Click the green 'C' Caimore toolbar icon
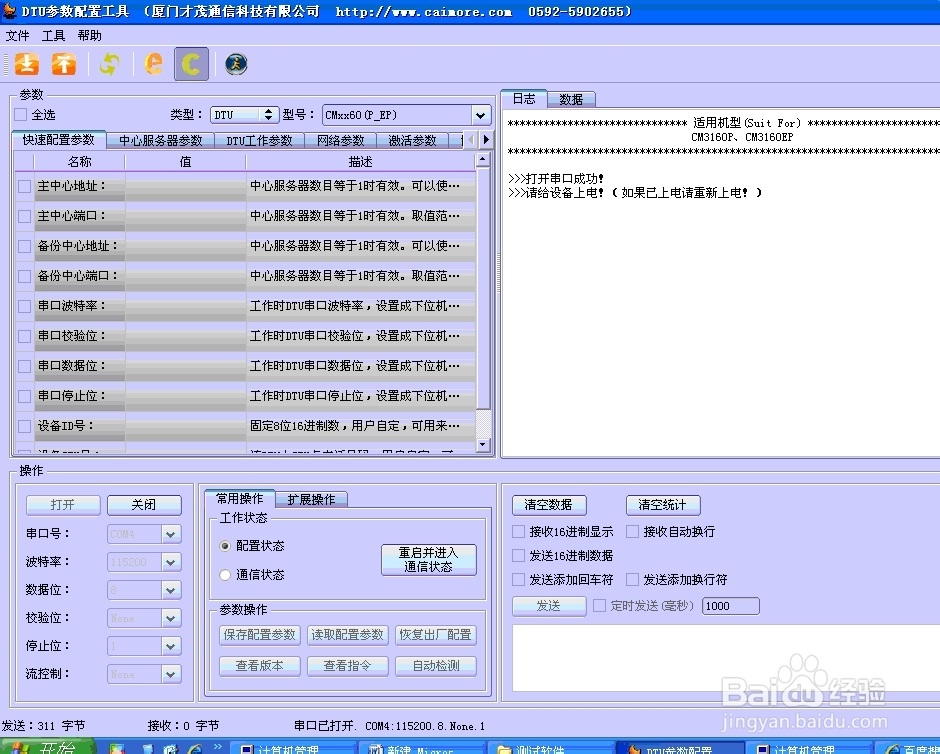This screenshot has height=754, width=940. pos(190,63)
